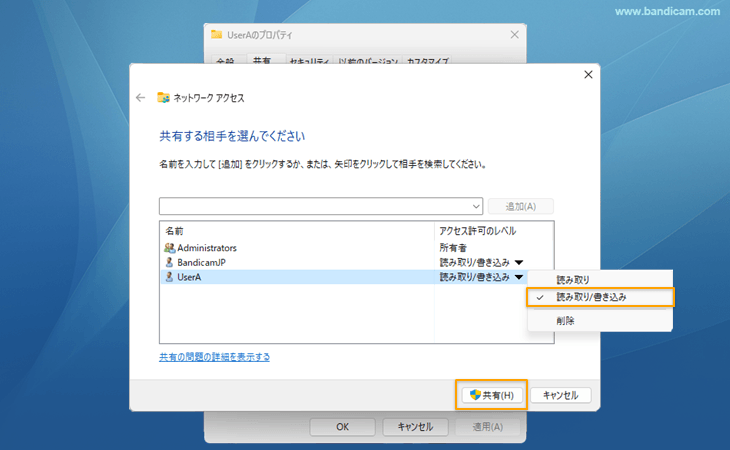The height and width of the screenshot is (450, 730).
Task: Open BandicamJP permission level dropdown
Action: pos(519,262)
